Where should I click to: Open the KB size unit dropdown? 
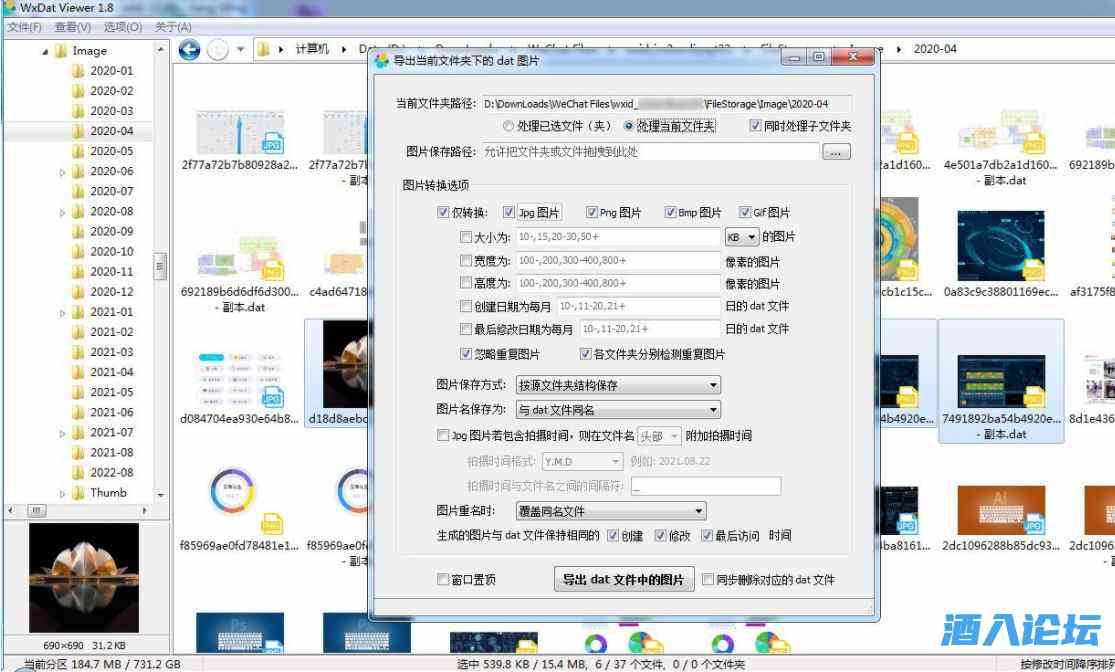[x=742, y=237]
